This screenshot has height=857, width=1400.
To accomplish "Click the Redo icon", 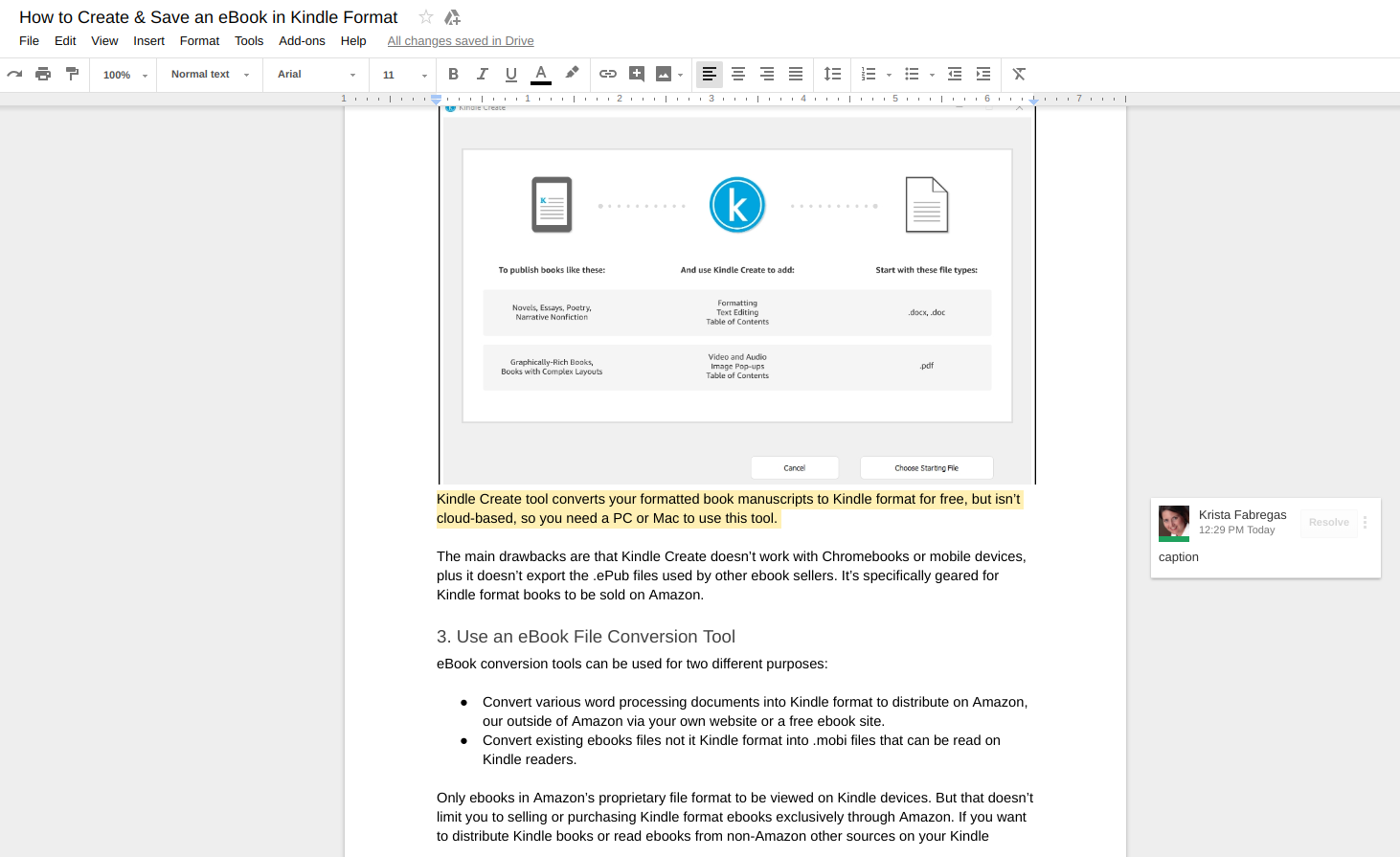I will (x=14, y=74).
